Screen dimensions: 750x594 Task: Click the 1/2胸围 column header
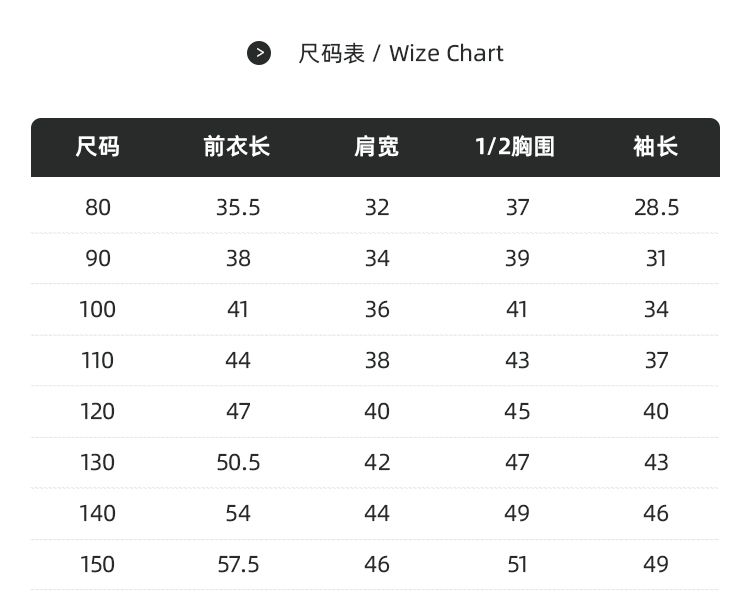[515, 146]
